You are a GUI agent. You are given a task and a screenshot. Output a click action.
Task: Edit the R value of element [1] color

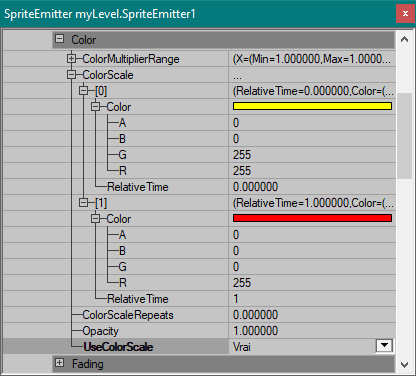312,283
